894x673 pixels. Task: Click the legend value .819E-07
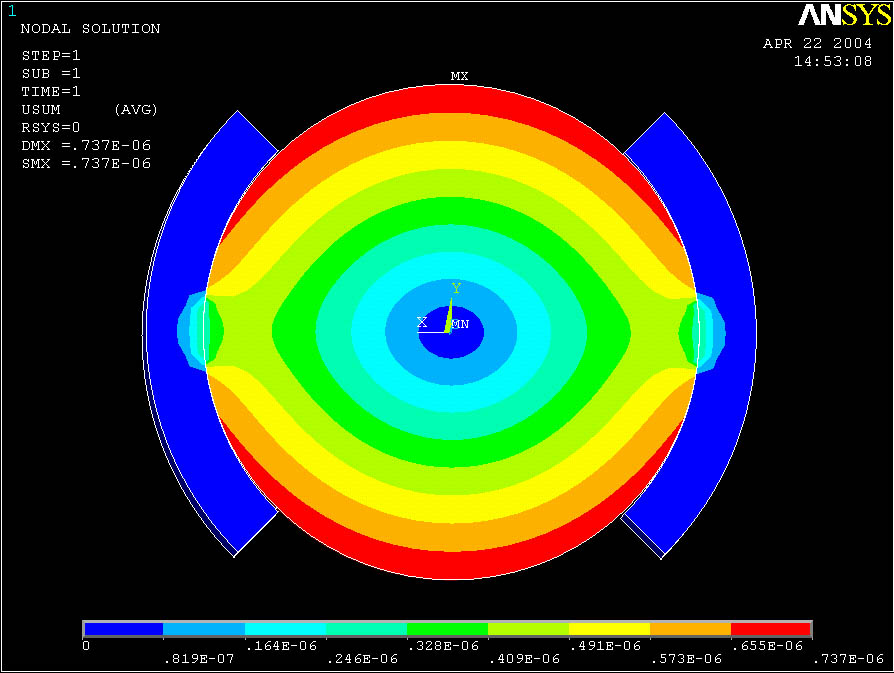199,659
